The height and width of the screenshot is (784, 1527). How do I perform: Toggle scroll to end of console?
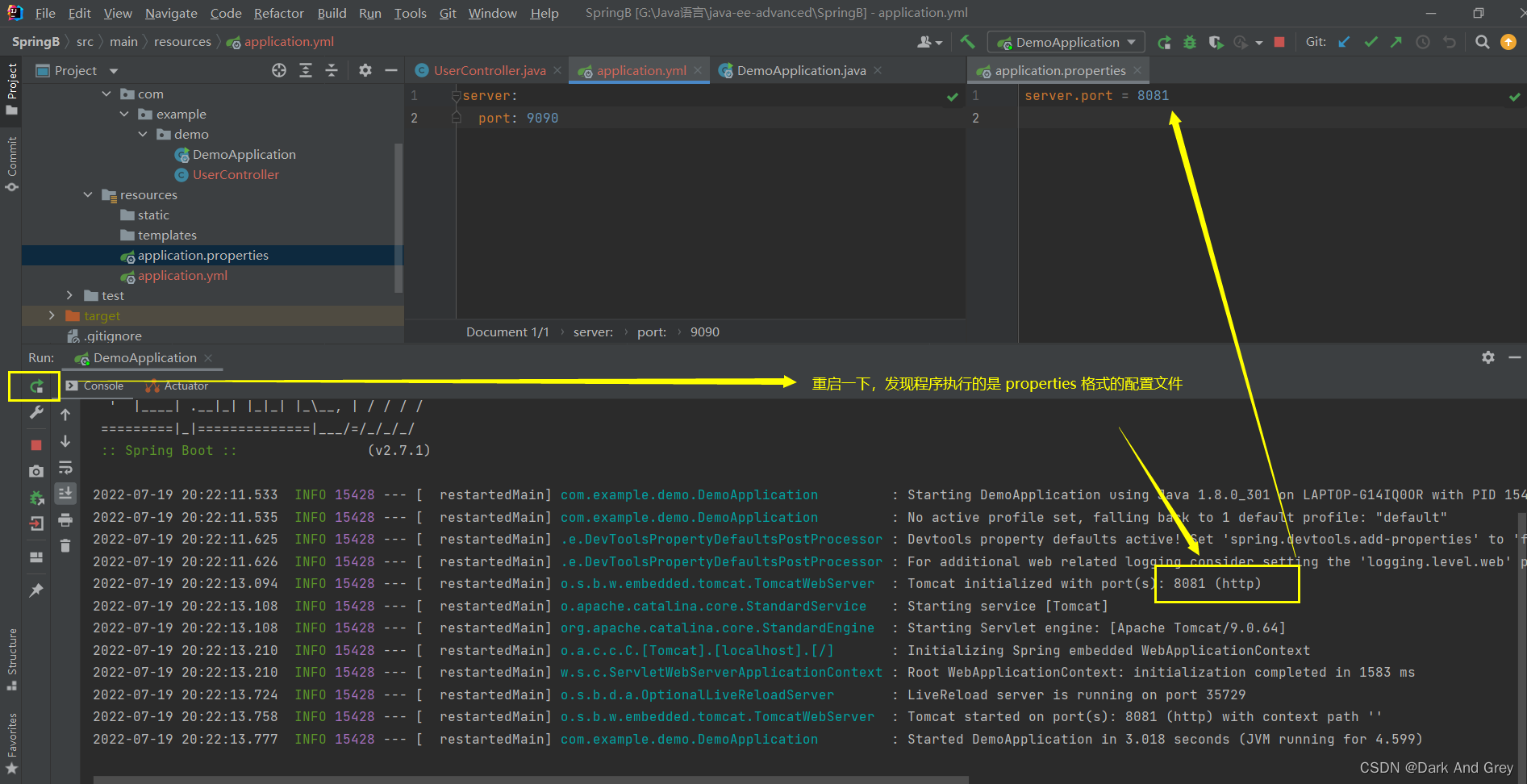pos(65,493)
